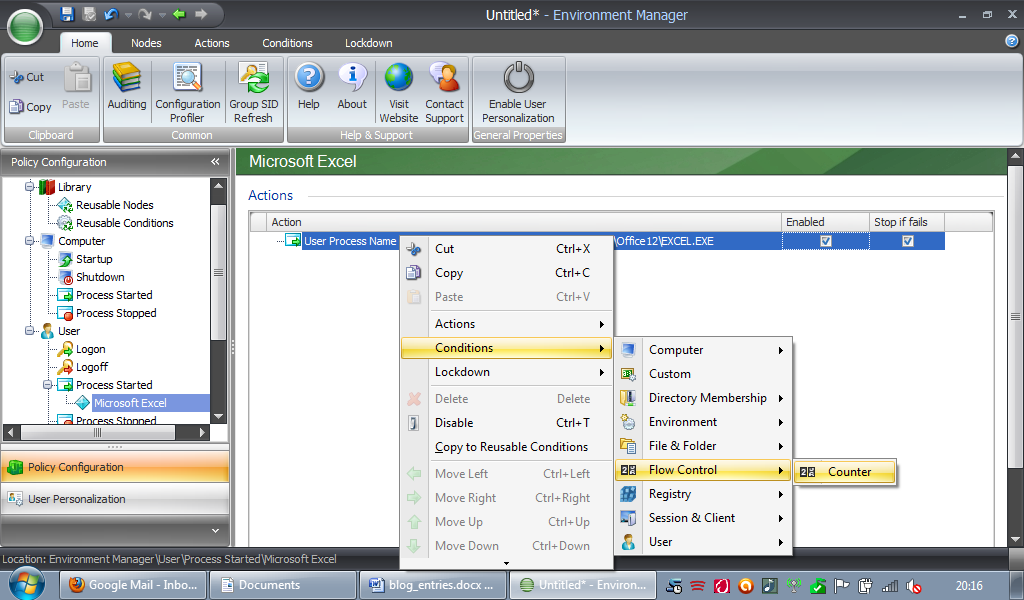The height and width of the screenshot is (600, 1024).
Task: Switch to the Lockdown ribbon tab
Action: pos(369,43)
